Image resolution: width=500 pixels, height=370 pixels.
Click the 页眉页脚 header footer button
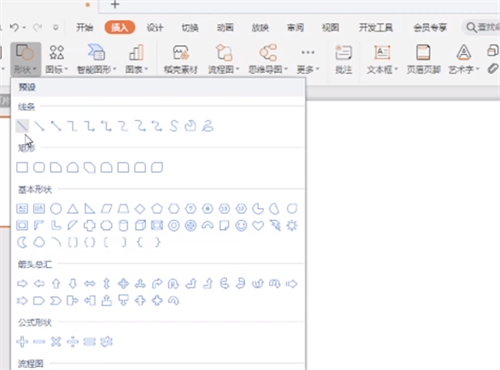point(423,59)
